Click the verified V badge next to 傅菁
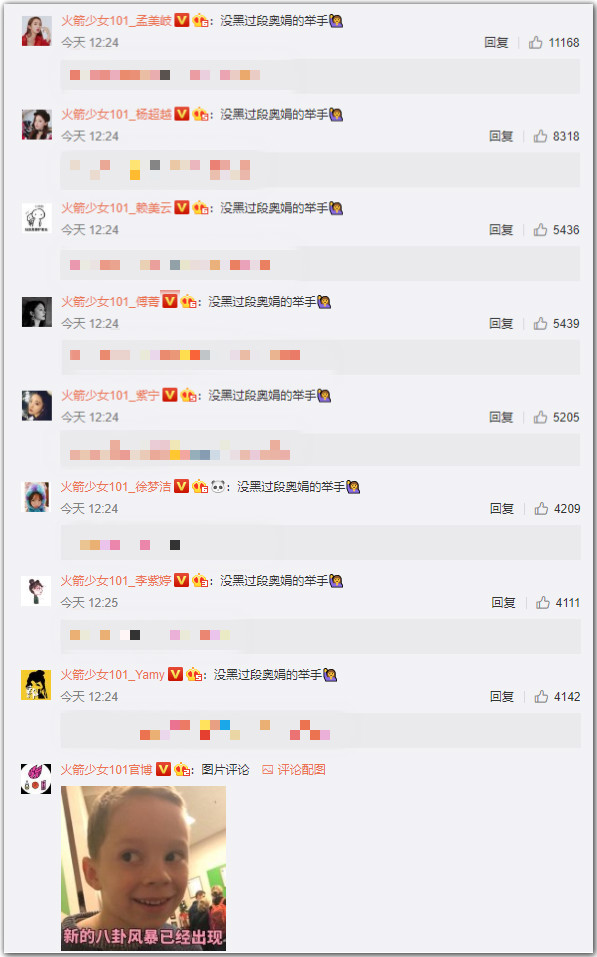 tap(169, 301)
